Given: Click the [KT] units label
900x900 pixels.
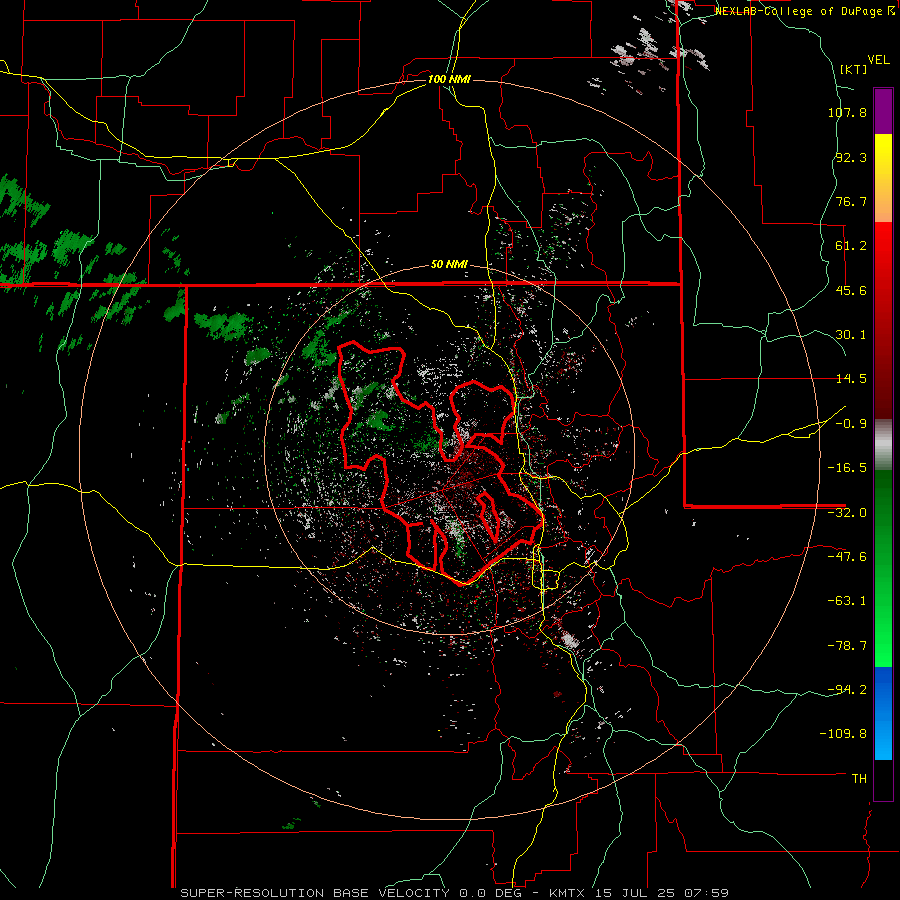Looking at the screenshot, I should (854, 69).
